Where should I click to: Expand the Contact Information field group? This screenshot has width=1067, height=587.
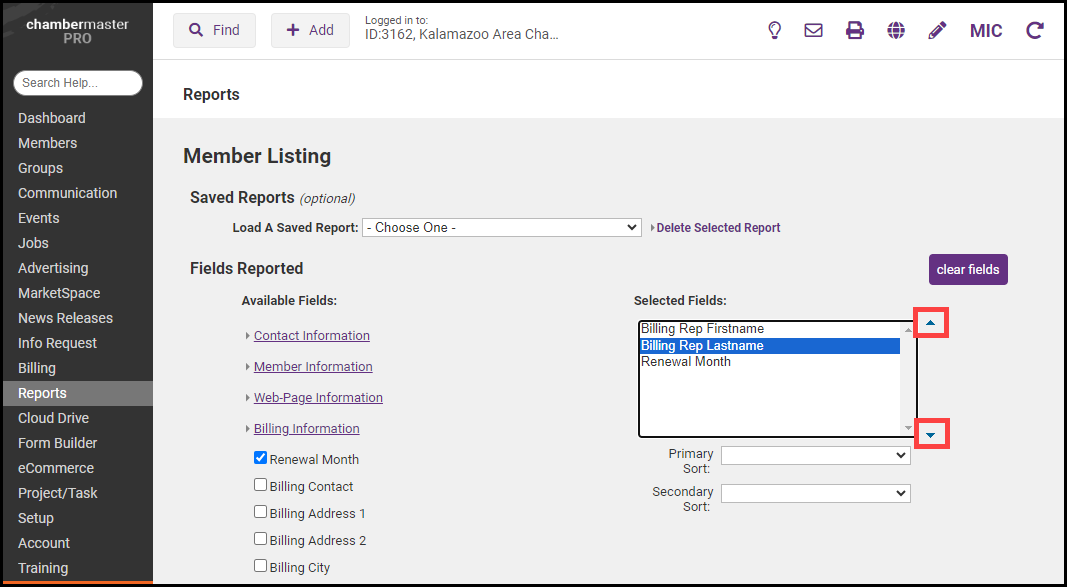coord(311,336)
